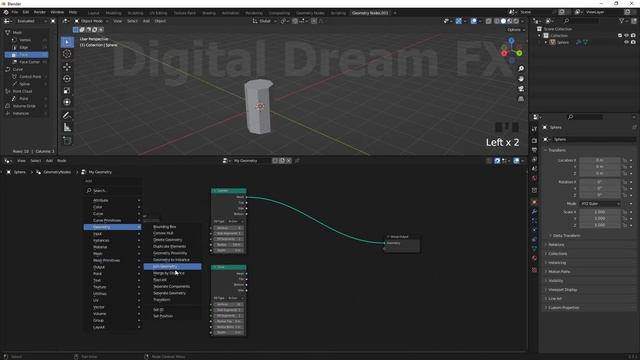Click the viewport zoom magnifier icon
Image resolution: width=640 pixels, height=360 pixels.
[x=521, y=69]
